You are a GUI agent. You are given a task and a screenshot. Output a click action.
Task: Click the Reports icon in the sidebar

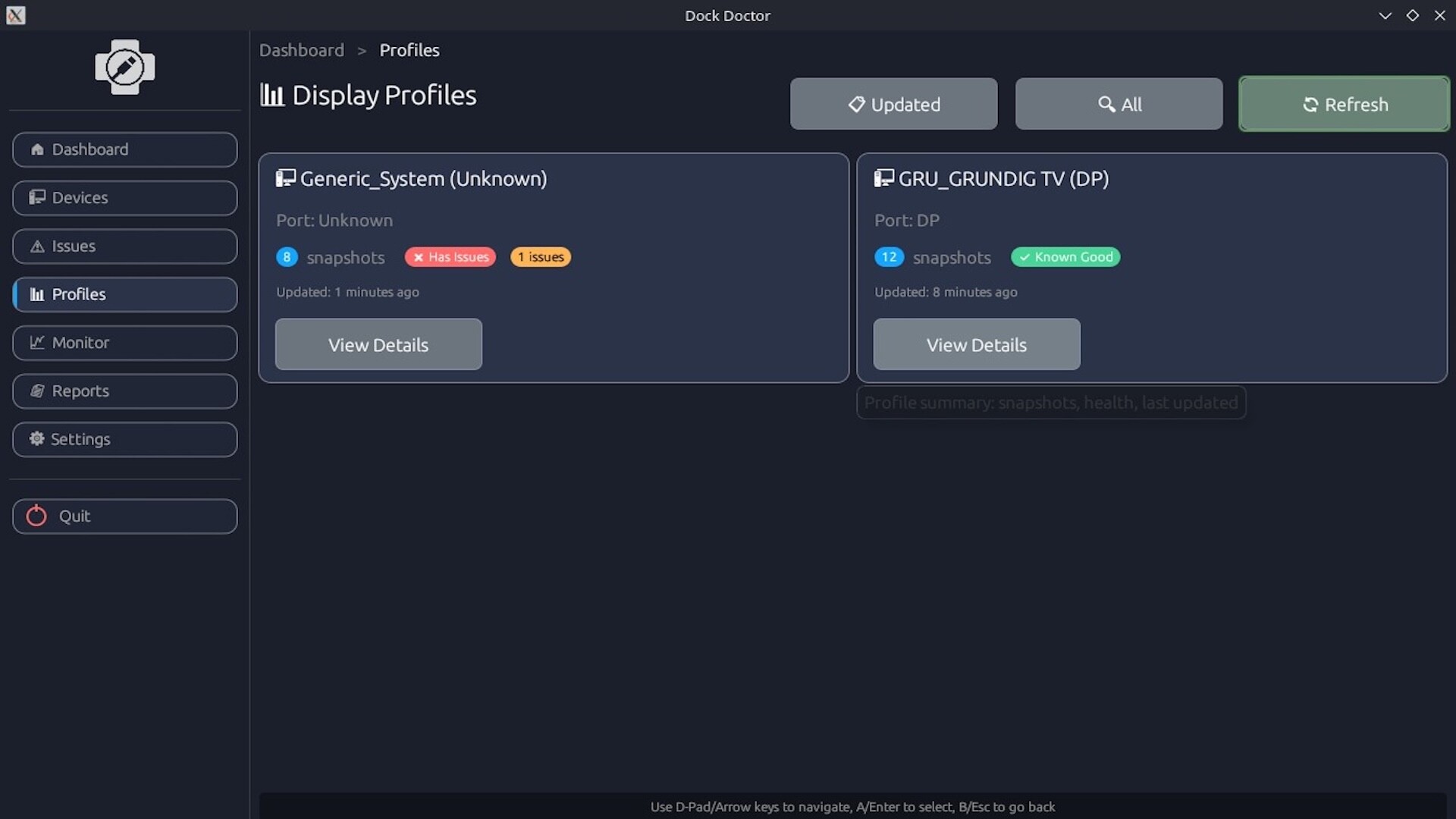coord(37,391)
